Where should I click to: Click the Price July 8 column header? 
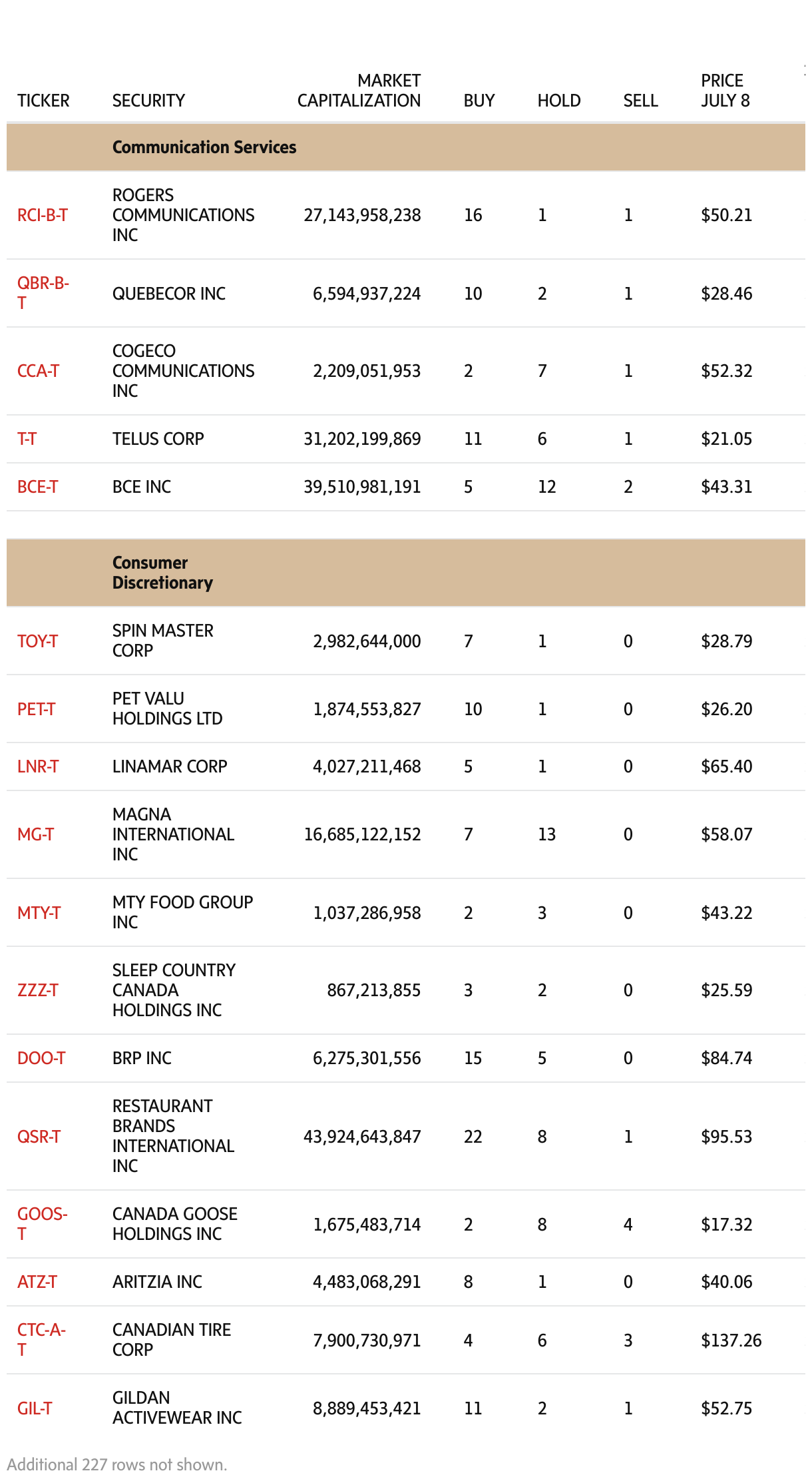pyautogui.click(x=725, y=91)
